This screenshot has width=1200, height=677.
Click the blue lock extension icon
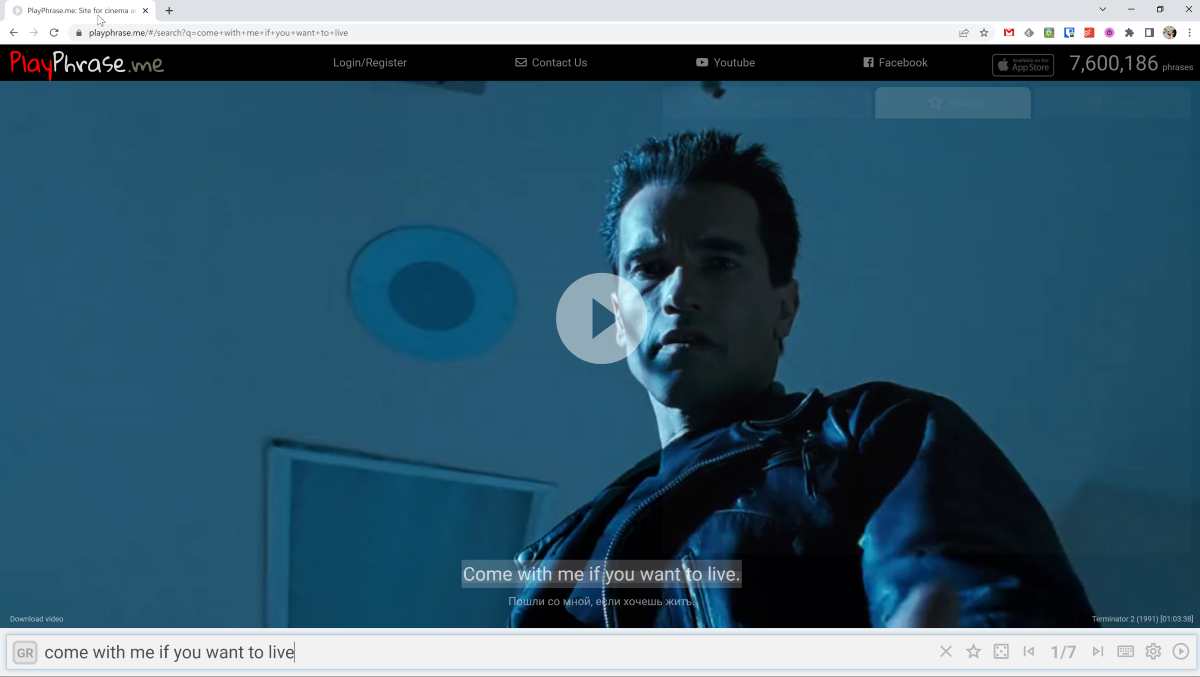[1069, 32]
